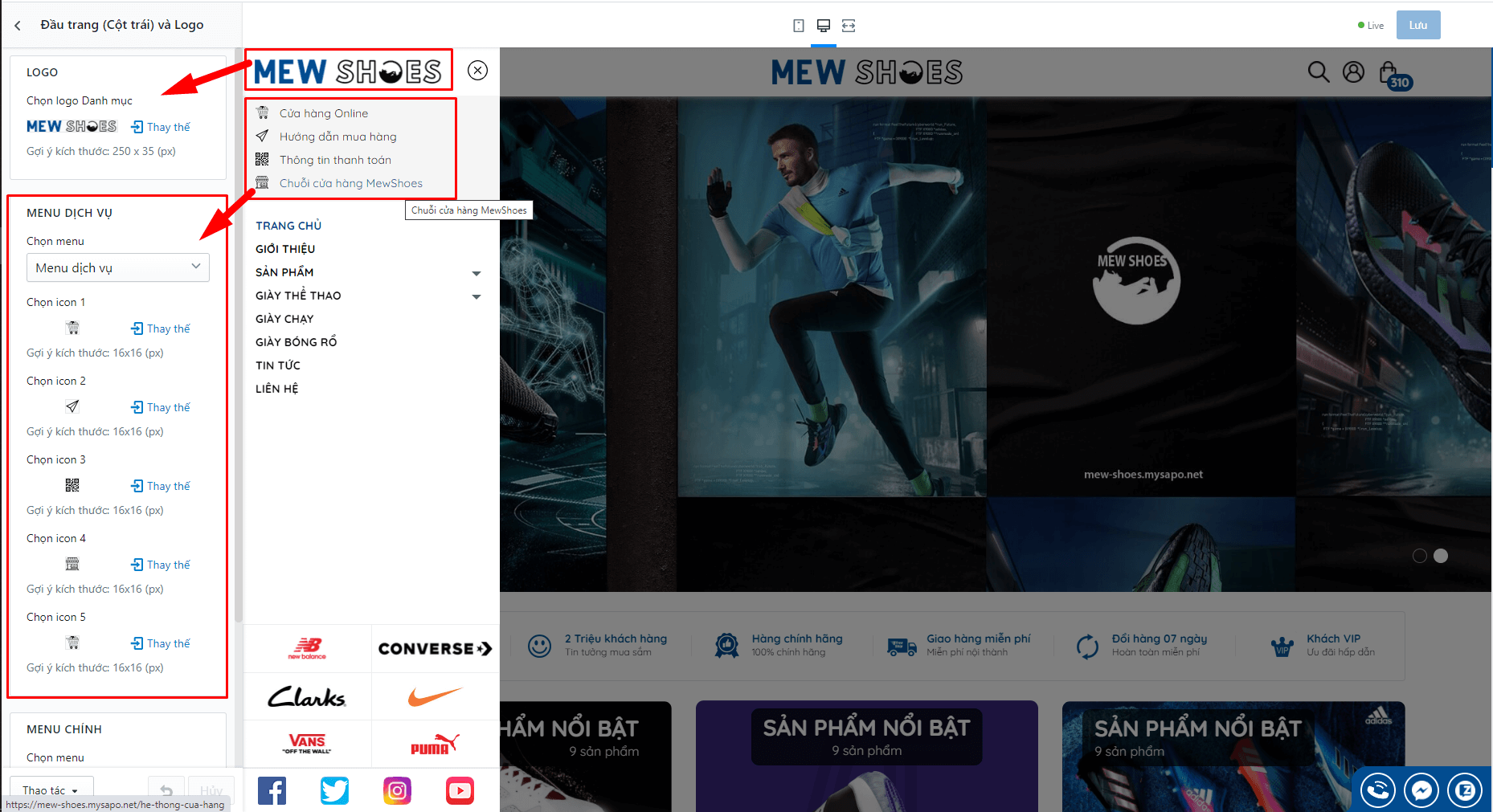1493x812 pixels.
Task: Click the Đổi hàng 07 ngày refresh icon
Action: (1087, 646)
